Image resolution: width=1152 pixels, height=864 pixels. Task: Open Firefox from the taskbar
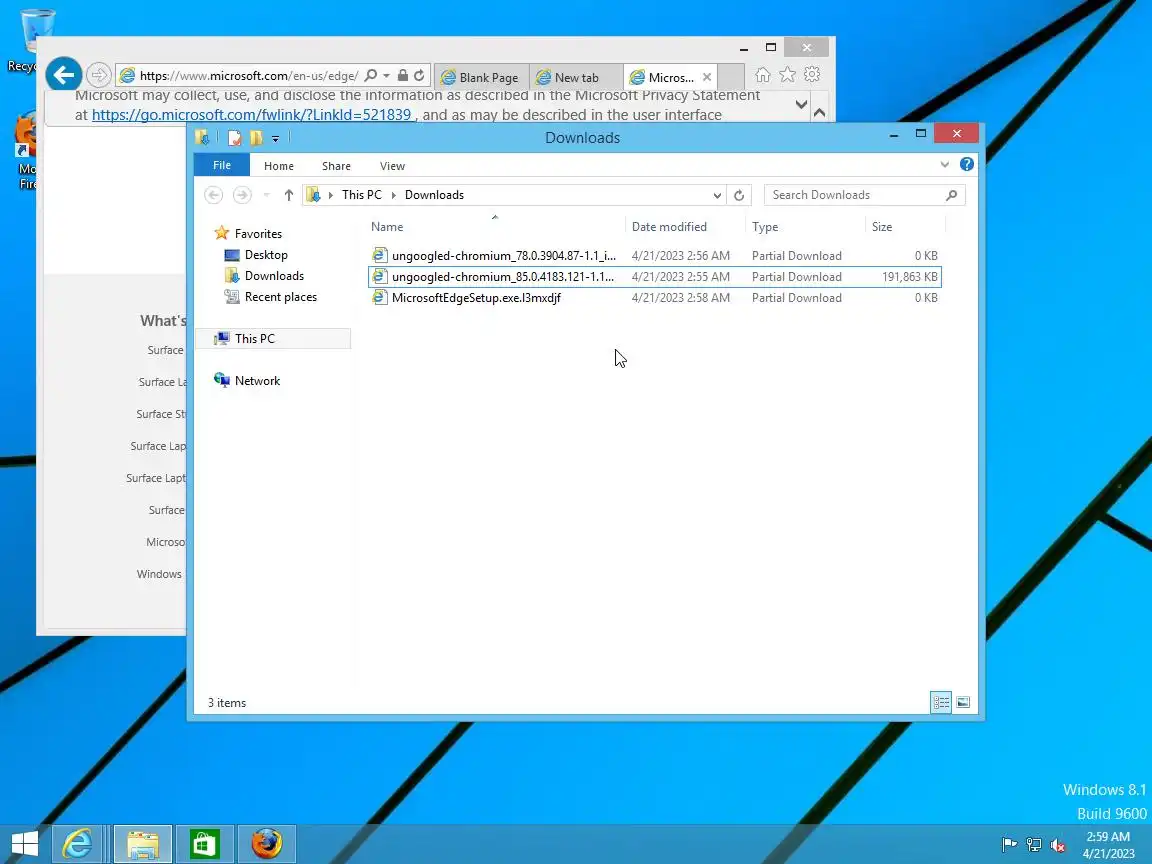(267, 844)
